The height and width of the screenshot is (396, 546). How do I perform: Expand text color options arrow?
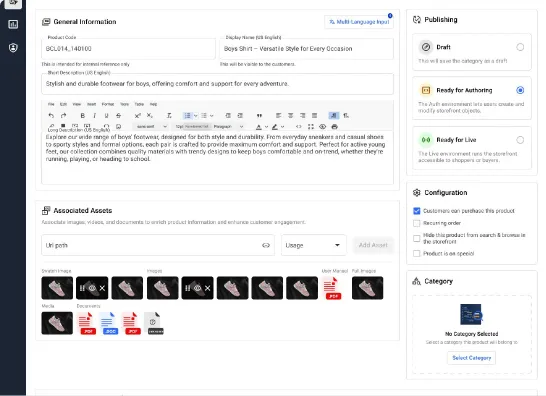tap(266, 127)
